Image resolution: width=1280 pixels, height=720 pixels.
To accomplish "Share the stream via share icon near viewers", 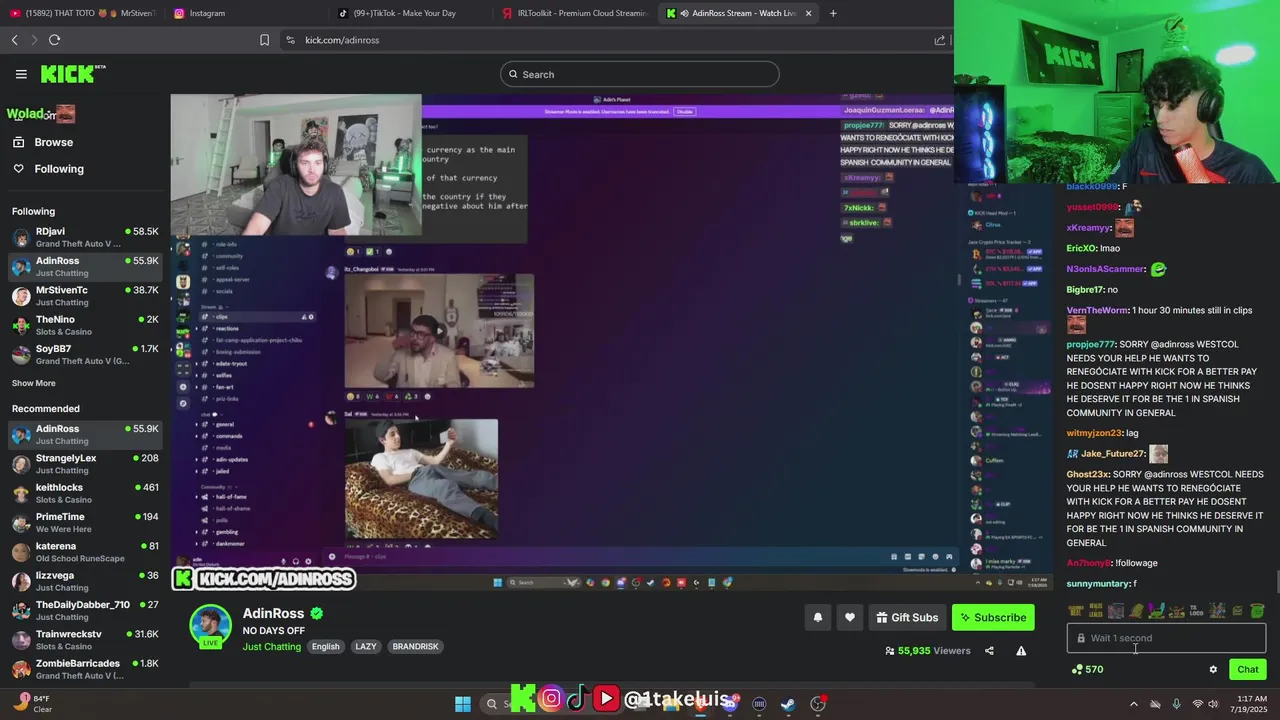I will coord(989,651).
